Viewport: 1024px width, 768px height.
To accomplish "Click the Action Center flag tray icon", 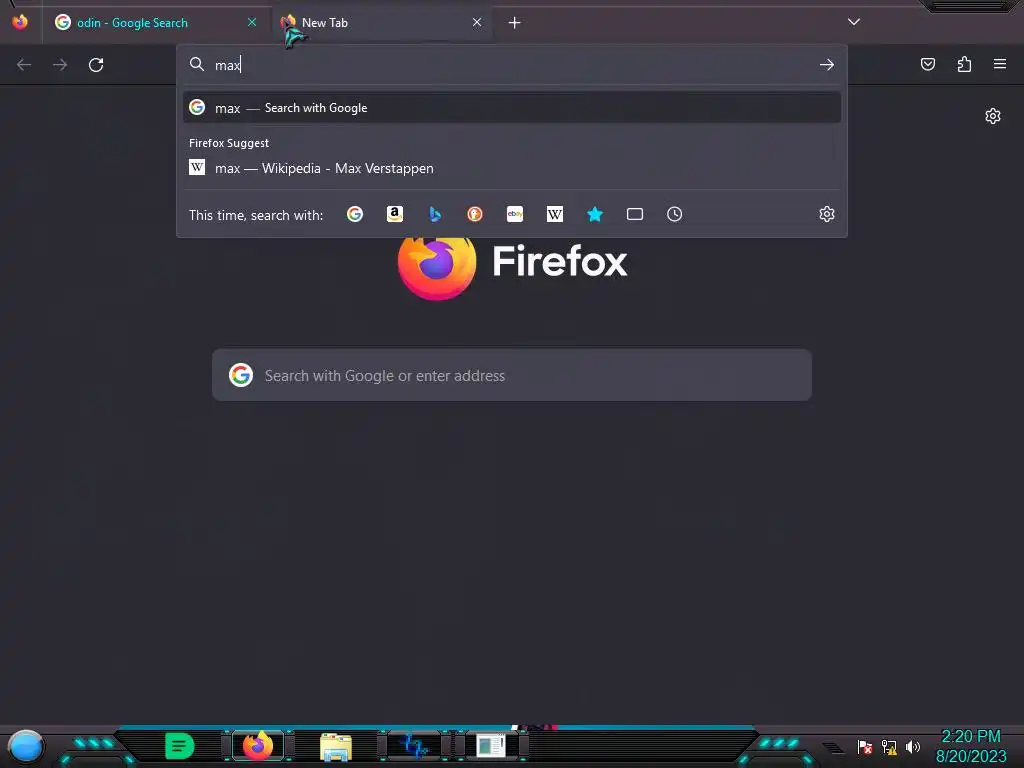I will [x=865, y=747].
